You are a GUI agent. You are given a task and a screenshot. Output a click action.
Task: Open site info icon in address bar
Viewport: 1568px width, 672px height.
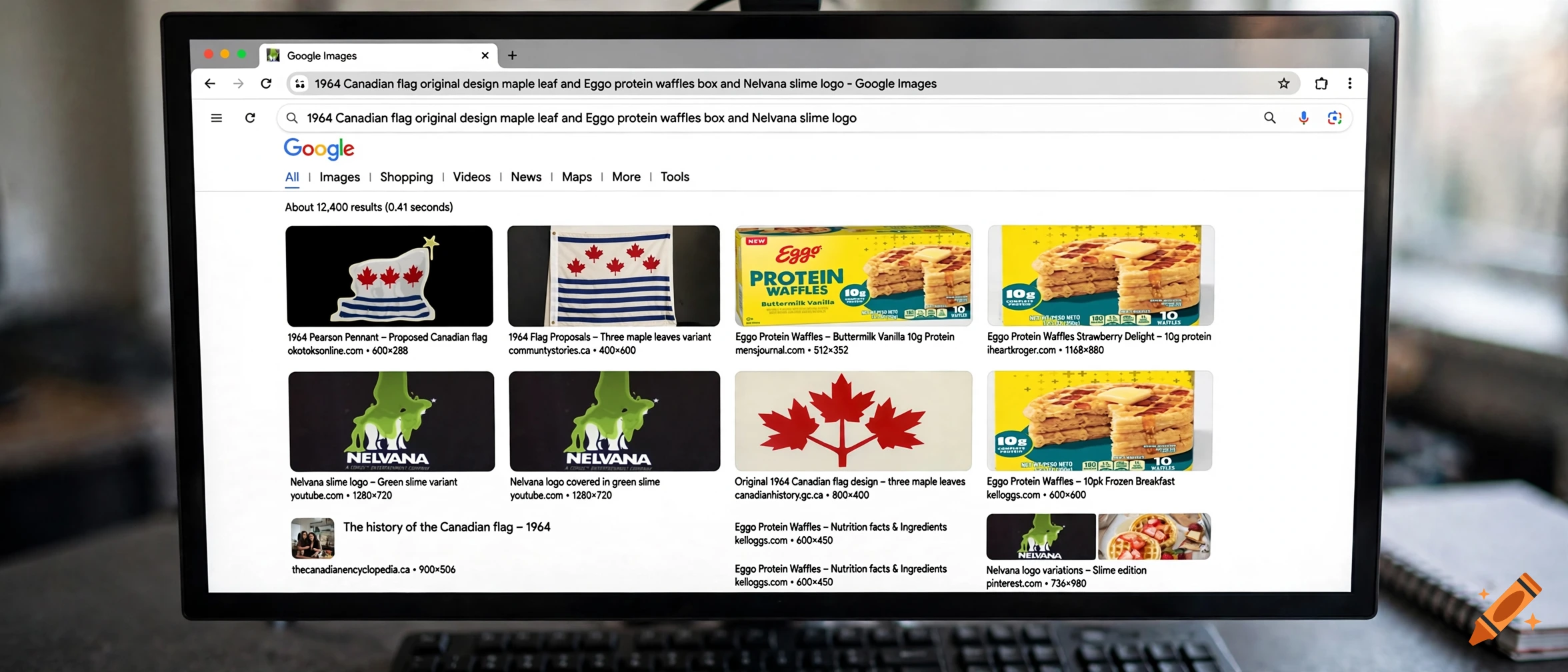click(300, 83)
